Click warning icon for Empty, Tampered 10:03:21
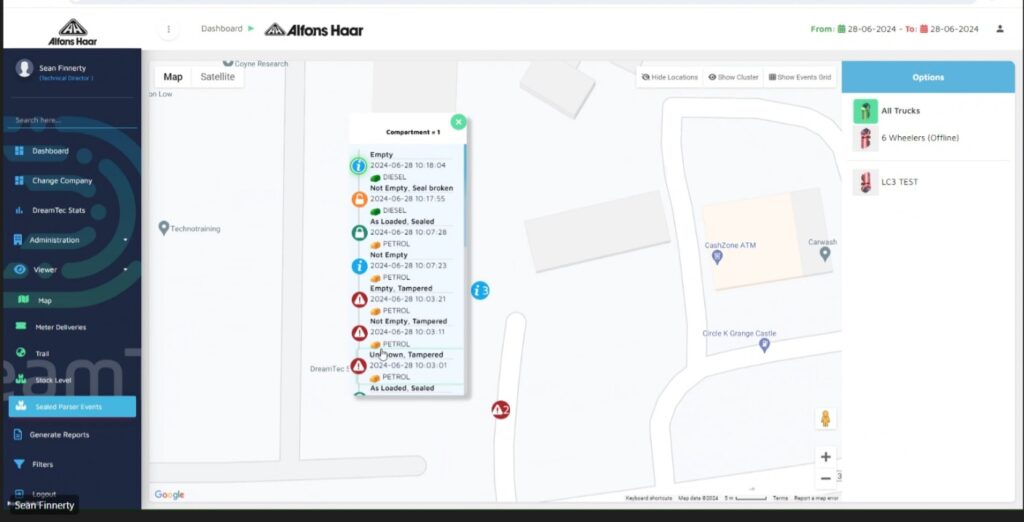Screen dimensions: 1024x522 click(359, 299)
